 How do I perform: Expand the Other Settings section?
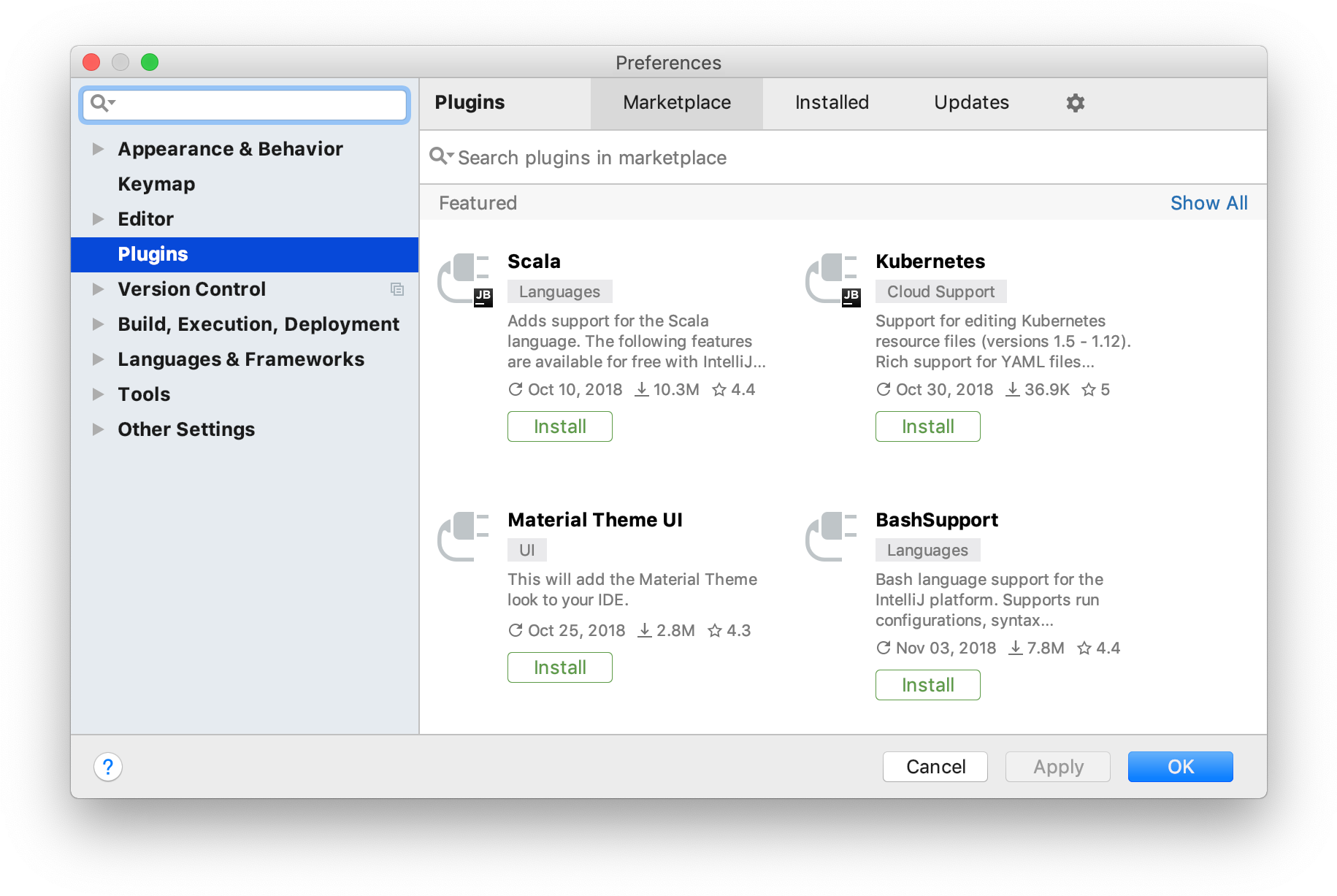[99, 429]
